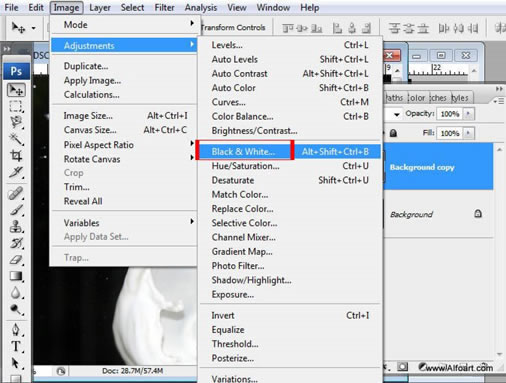Select the Crop tool
The height and width of the screenshot is (383, 506).
[16, 156]
